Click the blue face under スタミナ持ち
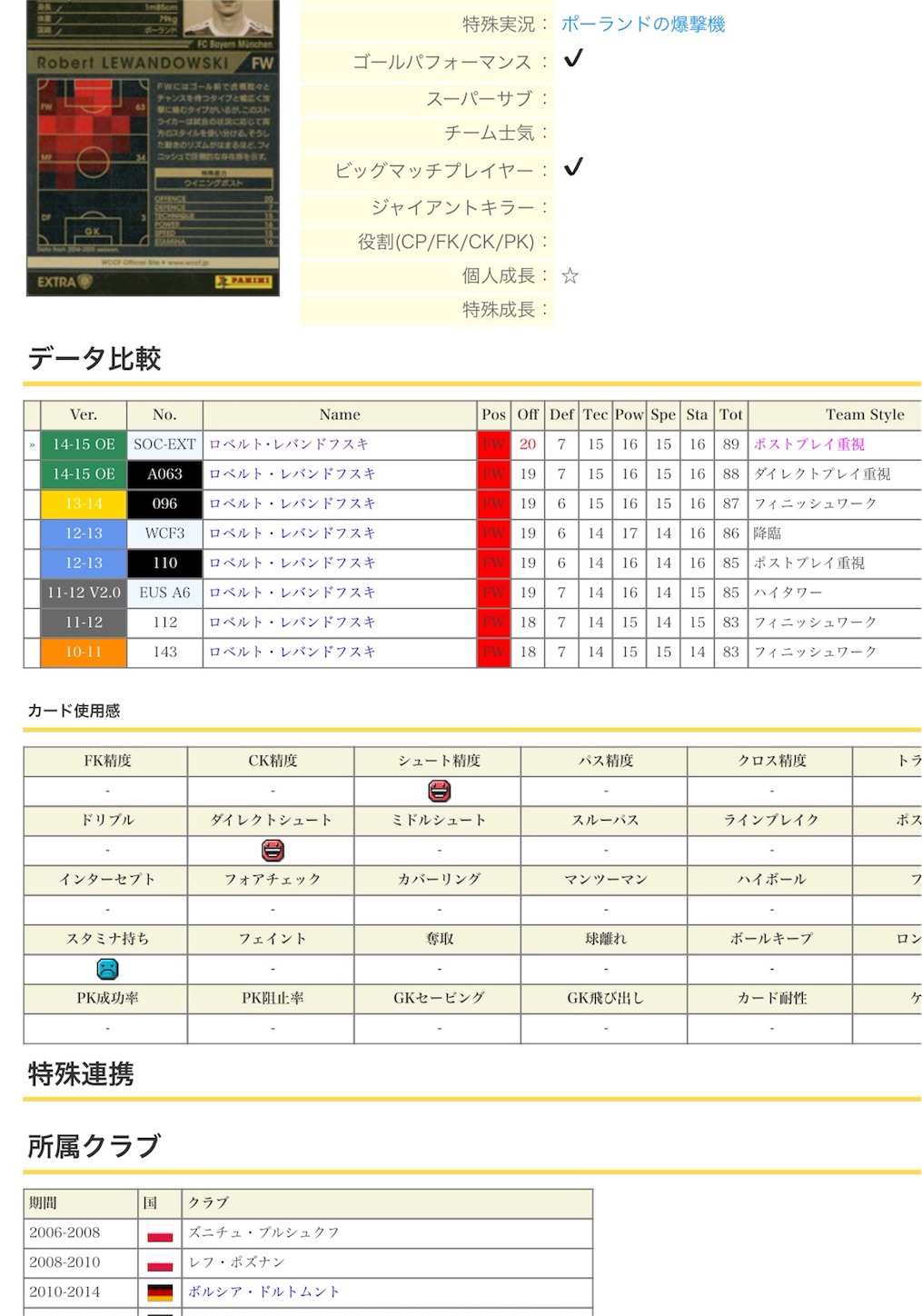This screenshot has width=922, height=1316. pos(107,970)
